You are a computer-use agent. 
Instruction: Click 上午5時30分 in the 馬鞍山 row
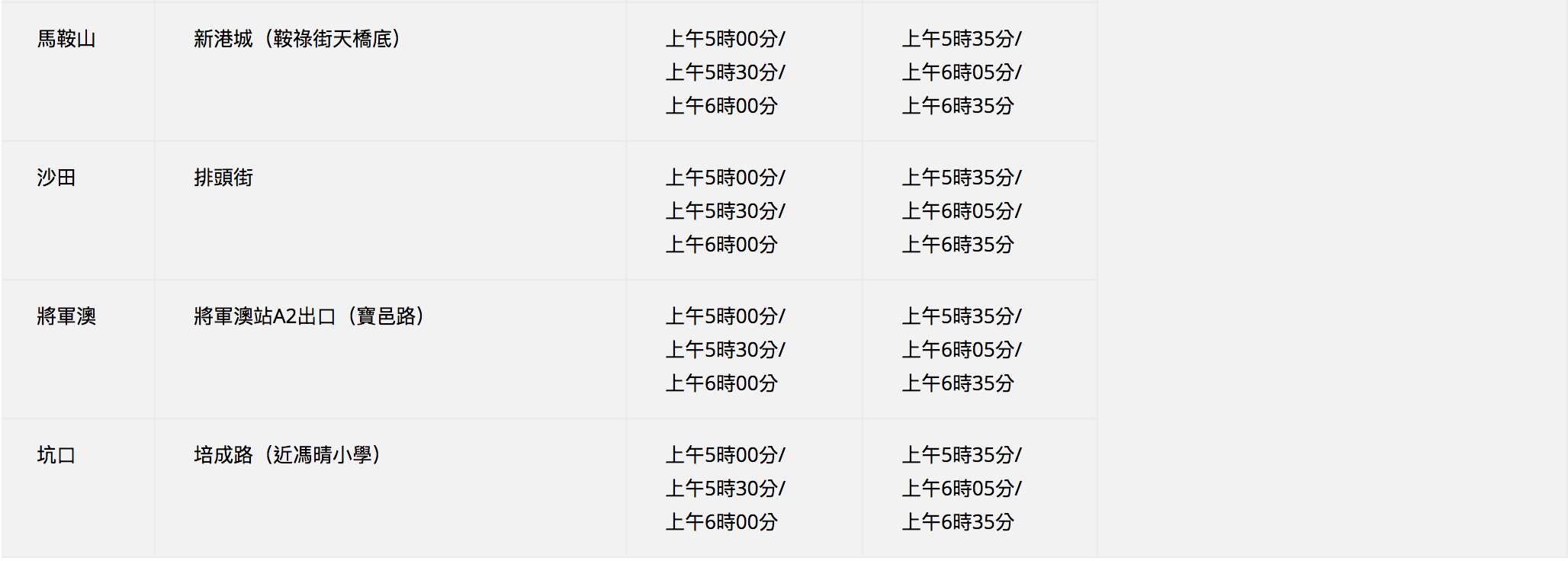721,72
